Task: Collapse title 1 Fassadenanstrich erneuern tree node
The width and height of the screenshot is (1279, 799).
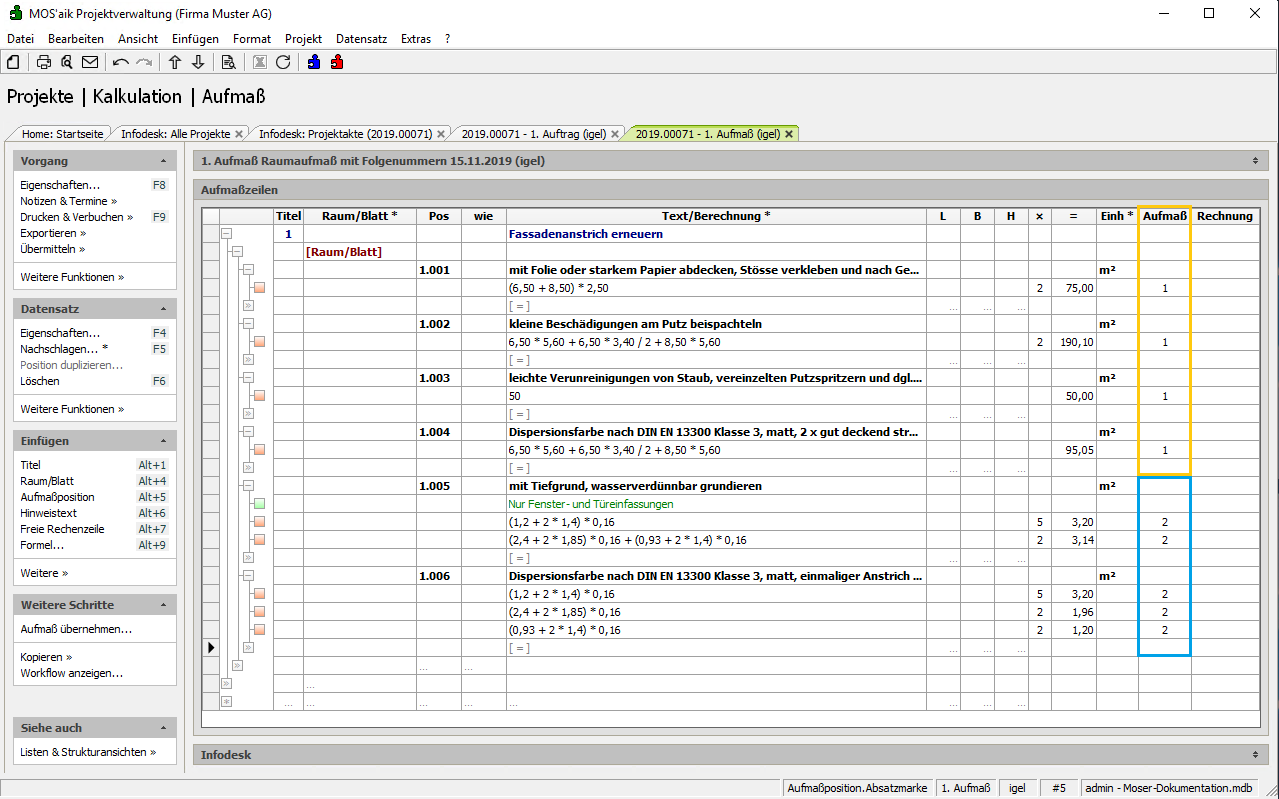Action: coord(226,234)
